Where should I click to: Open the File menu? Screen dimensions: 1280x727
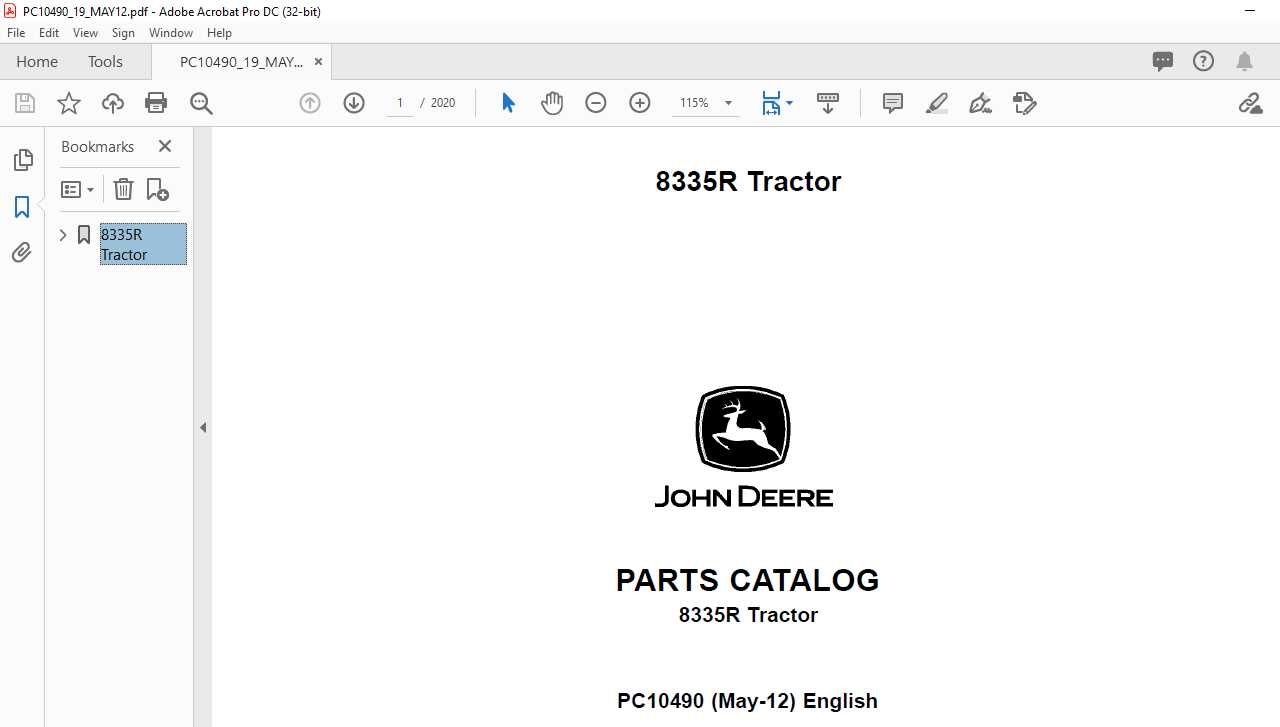point(16,33)
